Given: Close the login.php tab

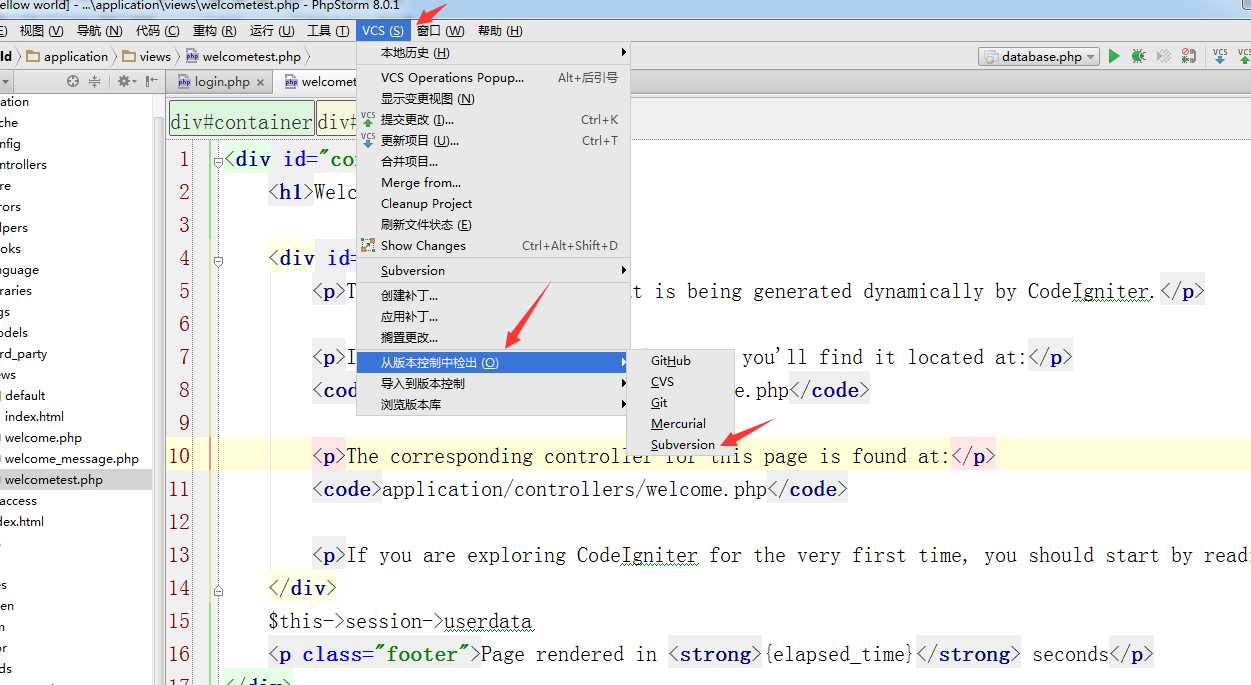Looking at the screenshot, I should [260, 83].
